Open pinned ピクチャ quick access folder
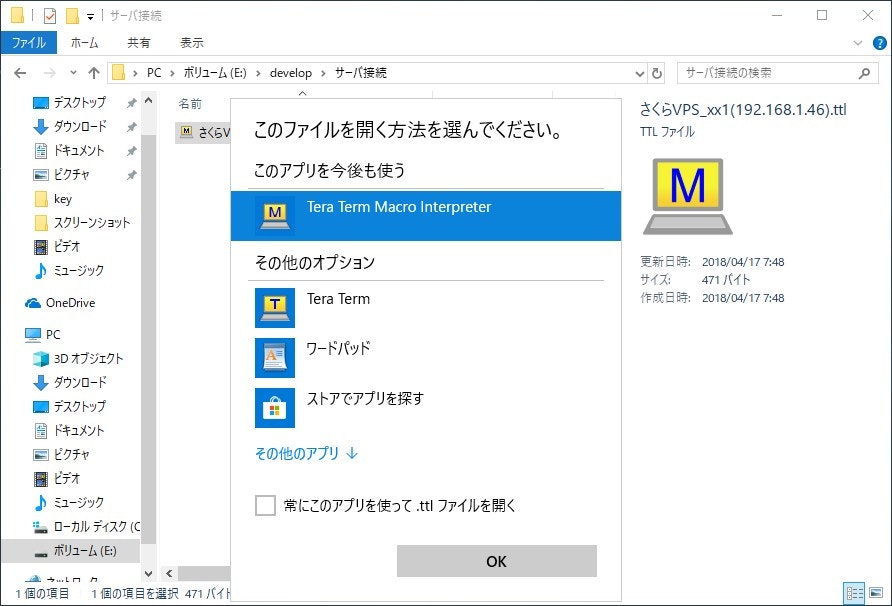The height and width of the screenshot is (606, 892). tap(71, 175)
